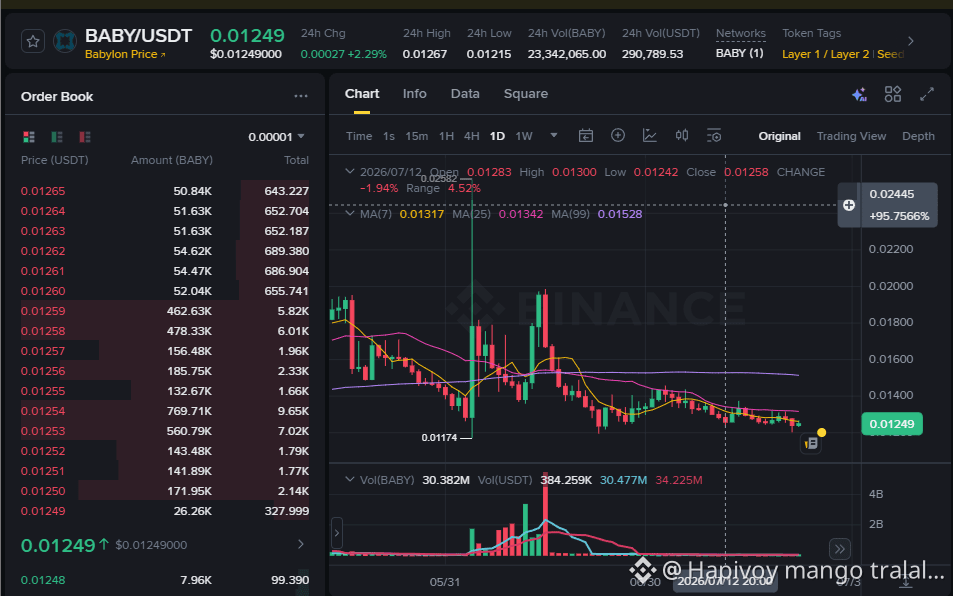Open the Square tab
Viewport: 953px width, 596px height.
coord(526,94)
